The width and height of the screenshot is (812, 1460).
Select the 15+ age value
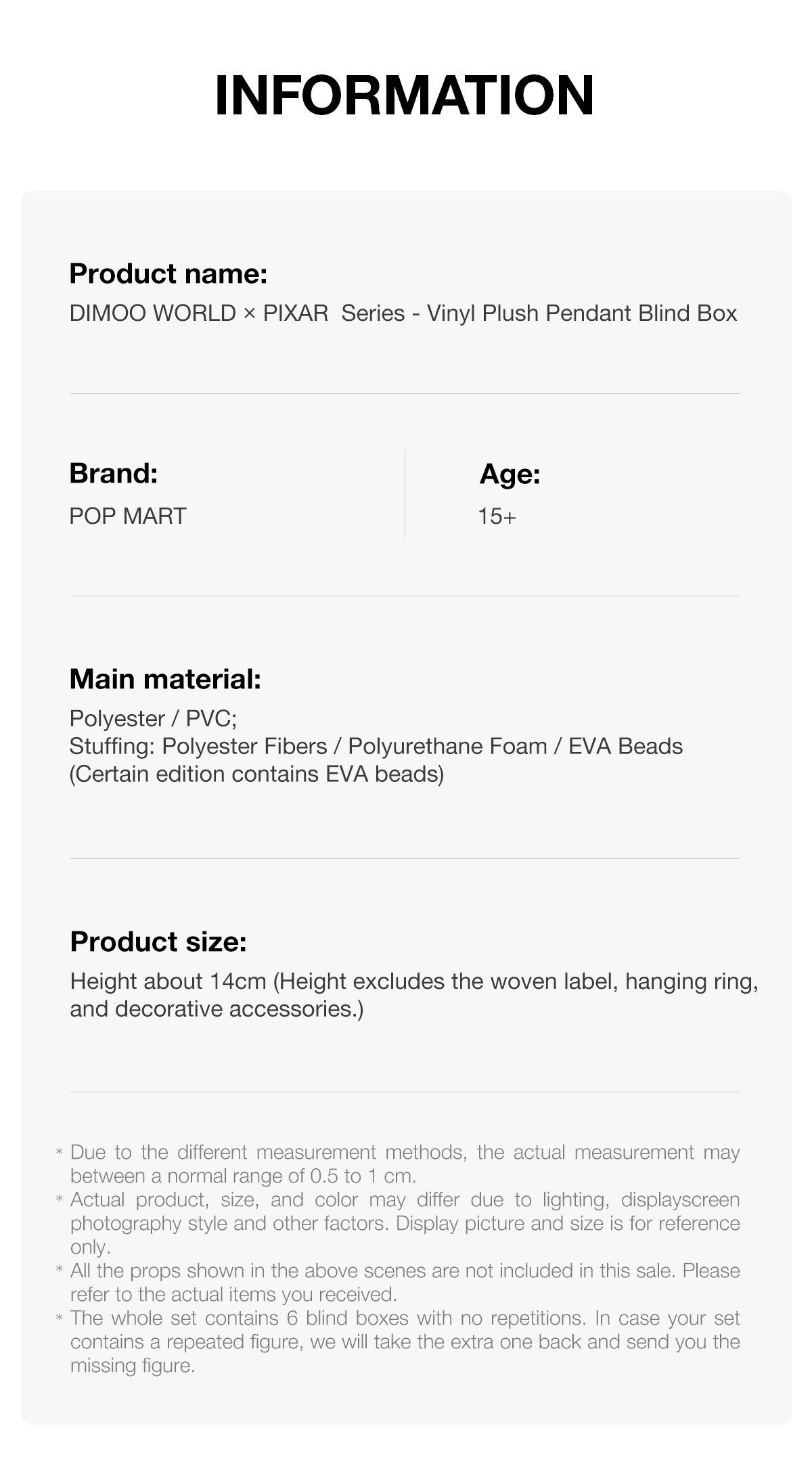(x=497, y=517)
